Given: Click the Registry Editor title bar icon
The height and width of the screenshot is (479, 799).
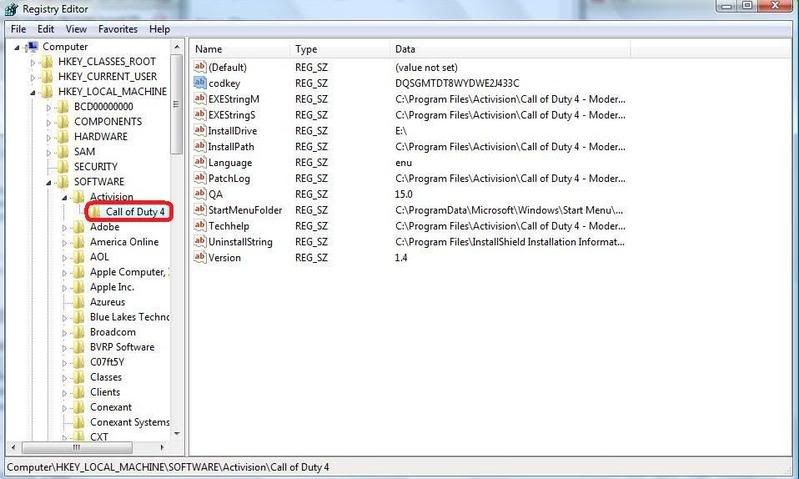Looking at the screenshot, I should click(11, 9).
